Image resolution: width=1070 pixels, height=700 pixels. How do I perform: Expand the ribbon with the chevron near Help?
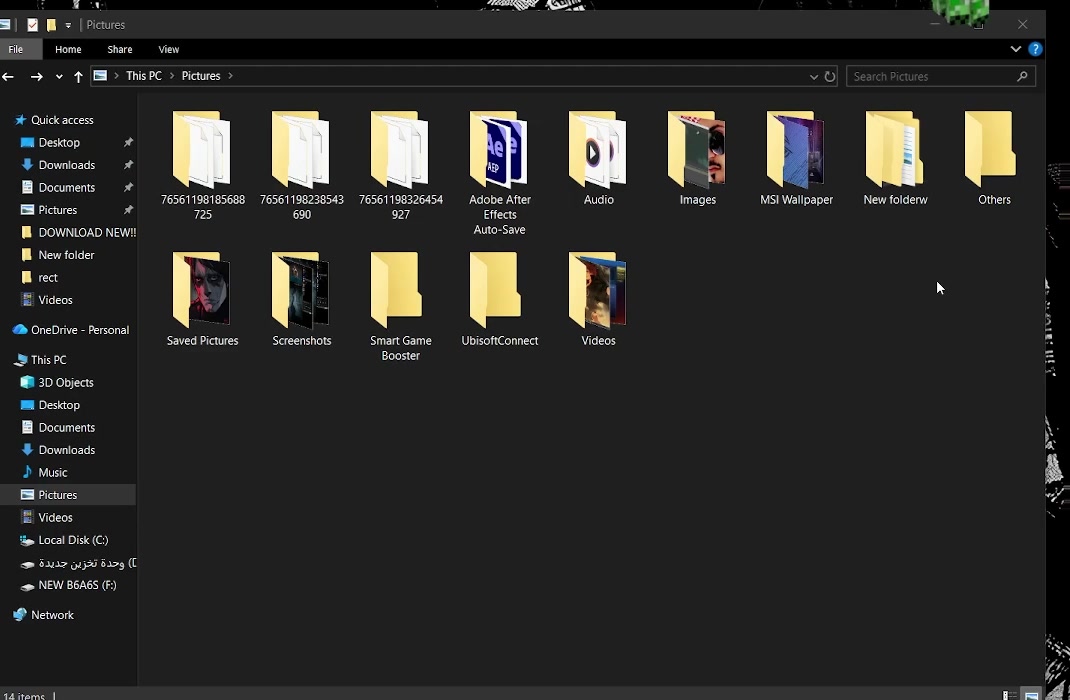pyautogui.click(x=1015, y=49)
